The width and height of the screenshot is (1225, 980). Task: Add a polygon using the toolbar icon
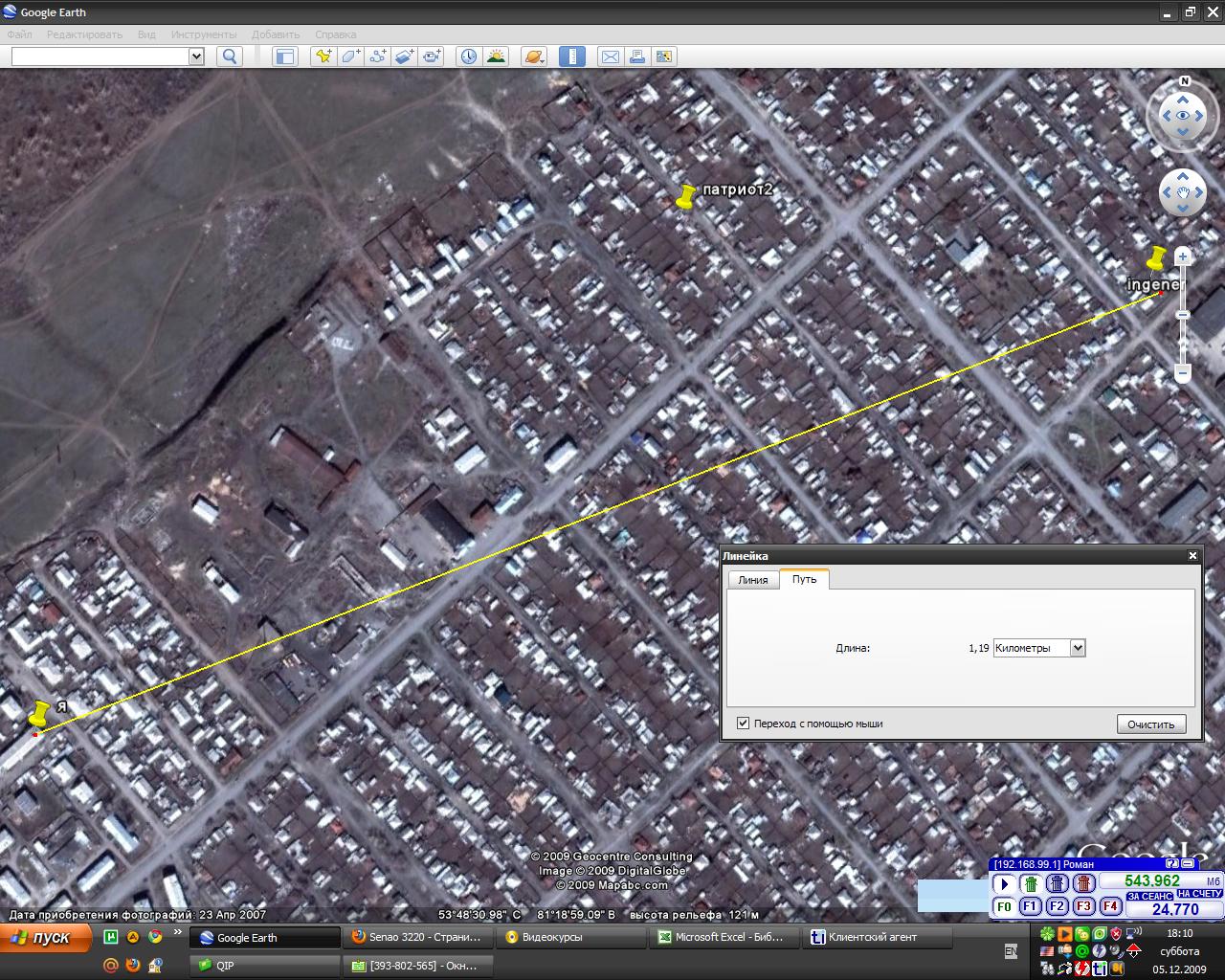point(350,56)
